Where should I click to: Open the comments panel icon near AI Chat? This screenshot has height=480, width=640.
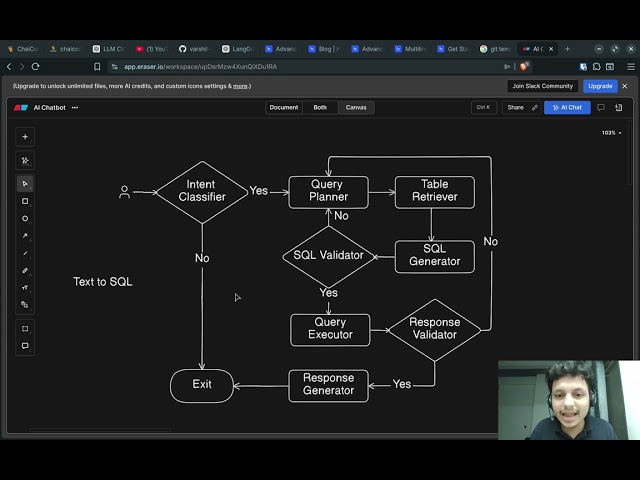tap(601, 107)
